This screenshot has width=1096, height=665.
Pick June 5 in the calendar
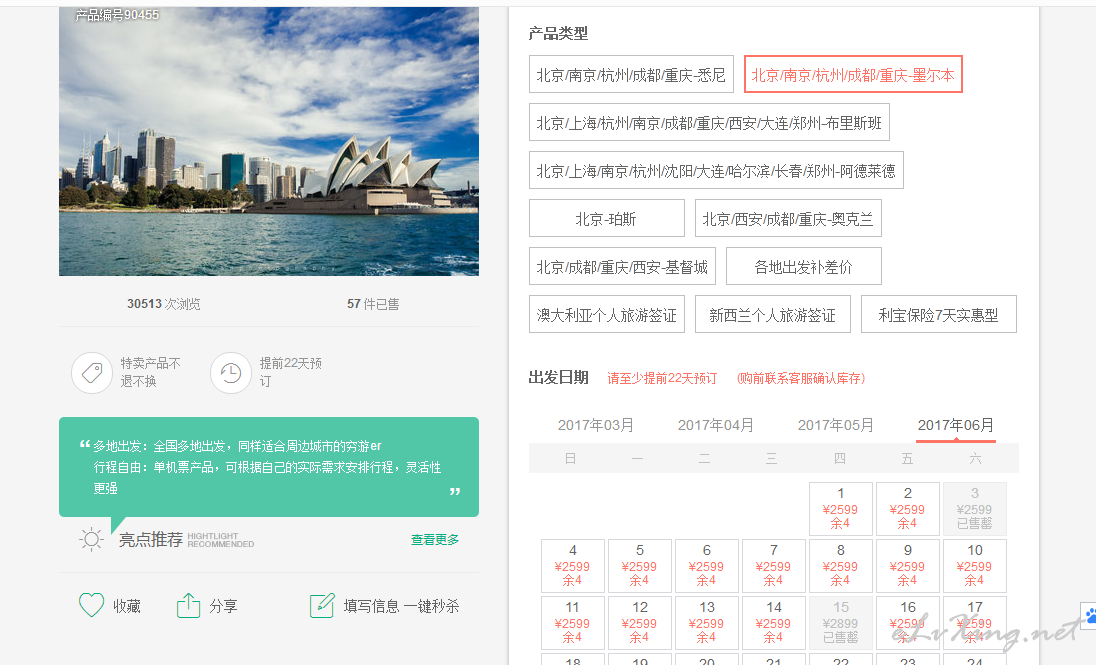640,565
